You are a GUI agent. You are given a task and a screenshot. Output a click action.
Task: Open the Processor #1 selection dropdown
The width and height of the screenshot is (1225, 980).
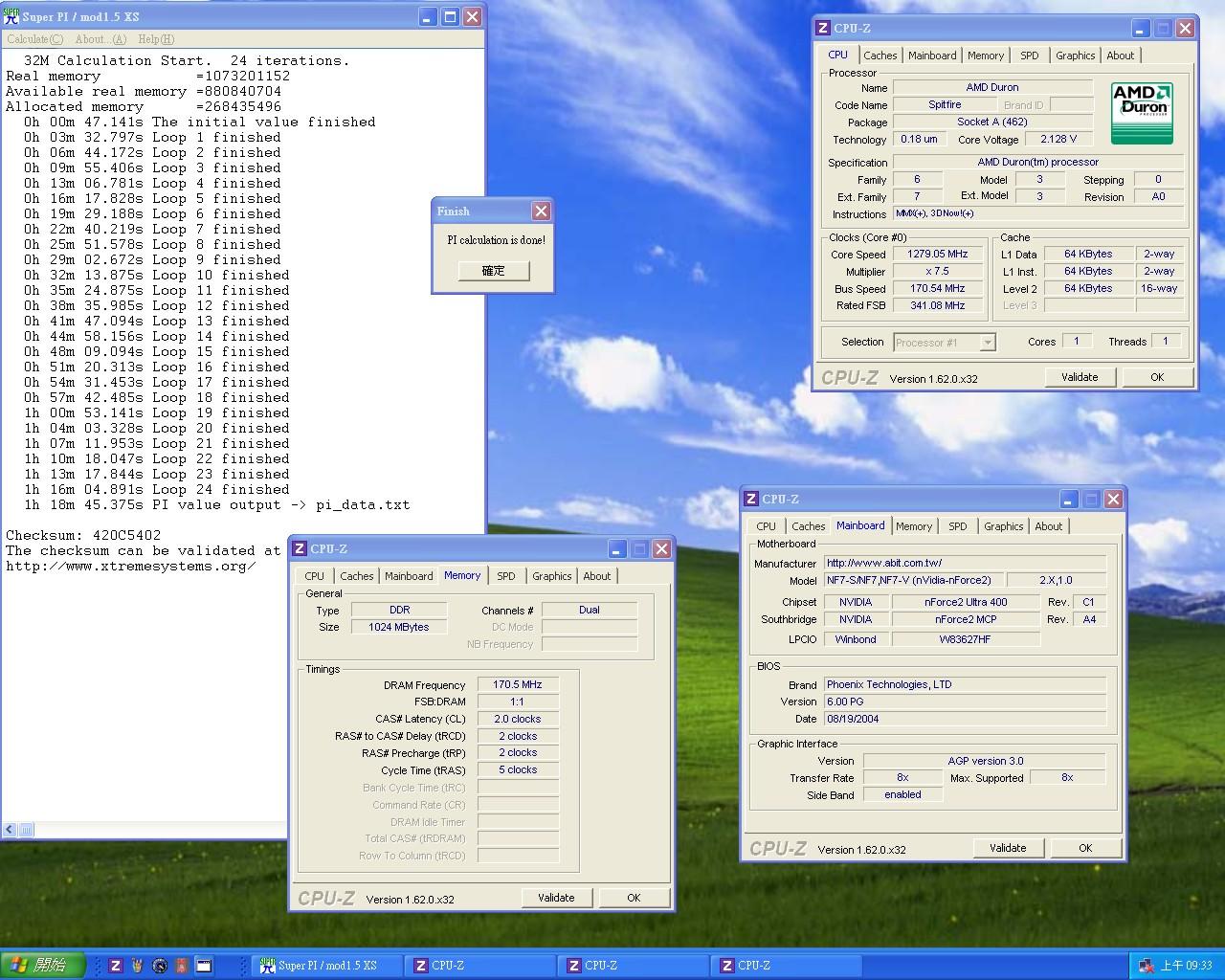[945, 342]
